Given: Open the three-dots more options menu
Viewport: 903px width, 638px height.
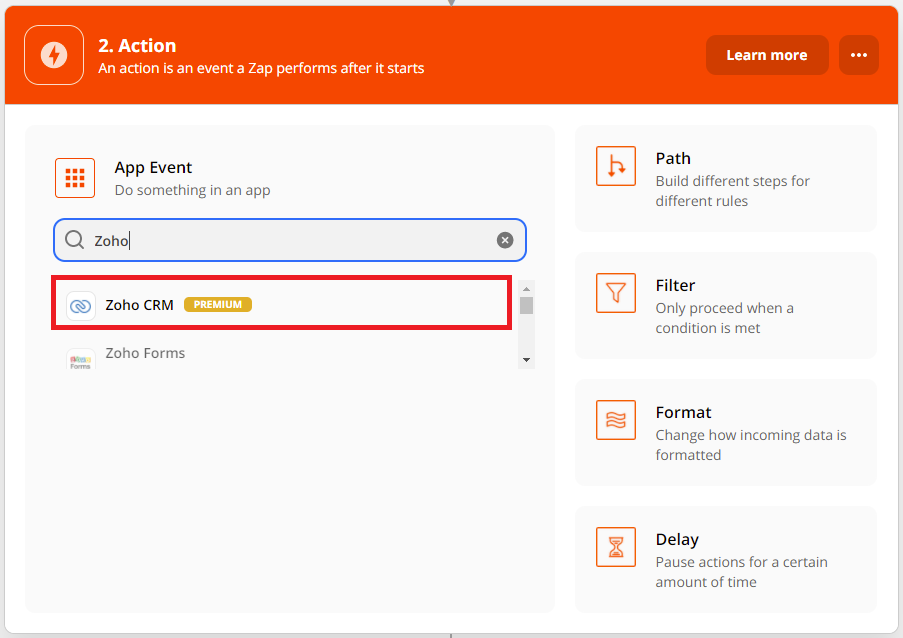Looking at the screenshot, I should [859, 55].
